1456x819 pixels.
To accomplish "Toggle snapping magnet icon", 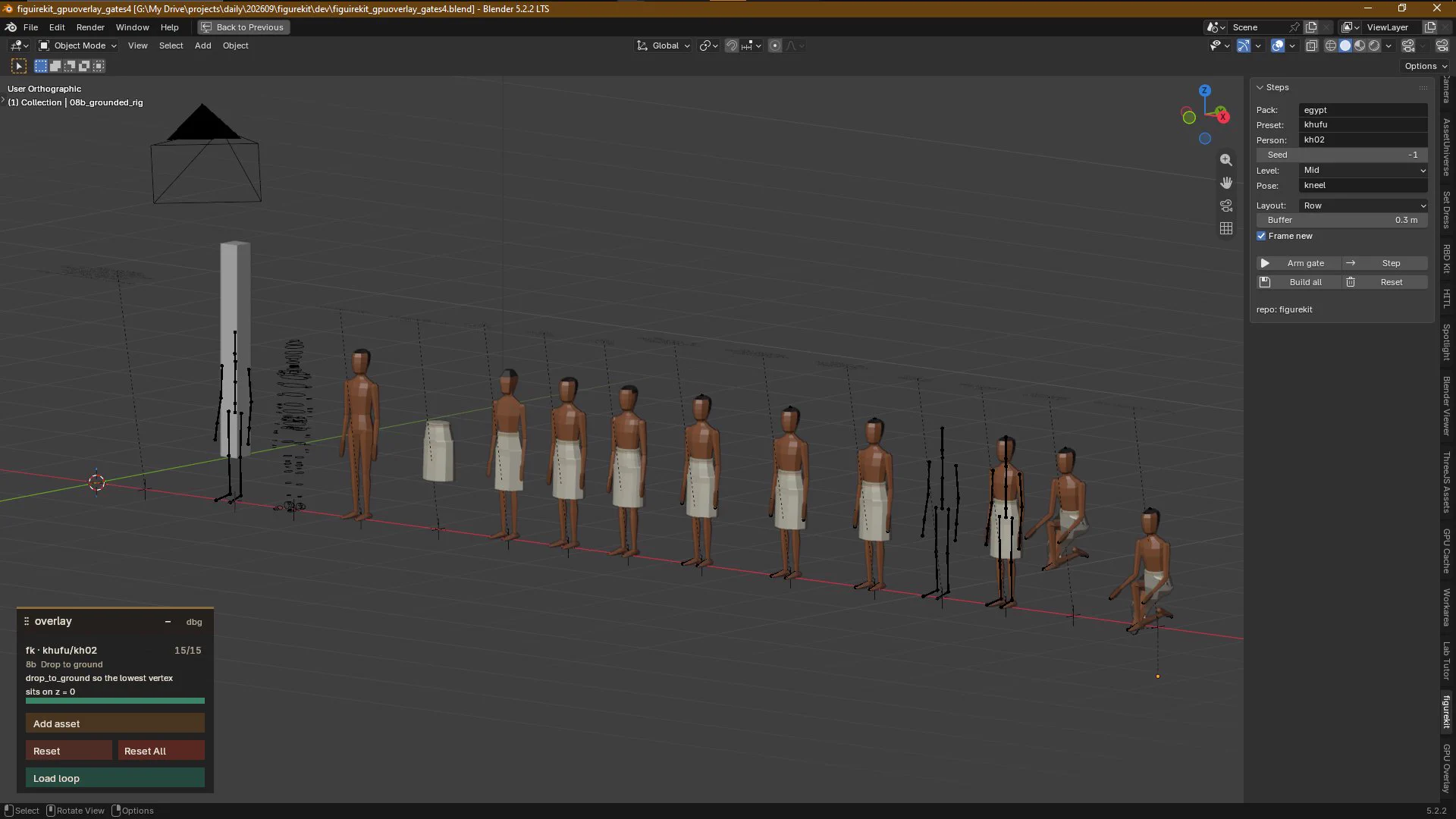I will point(731,45).
